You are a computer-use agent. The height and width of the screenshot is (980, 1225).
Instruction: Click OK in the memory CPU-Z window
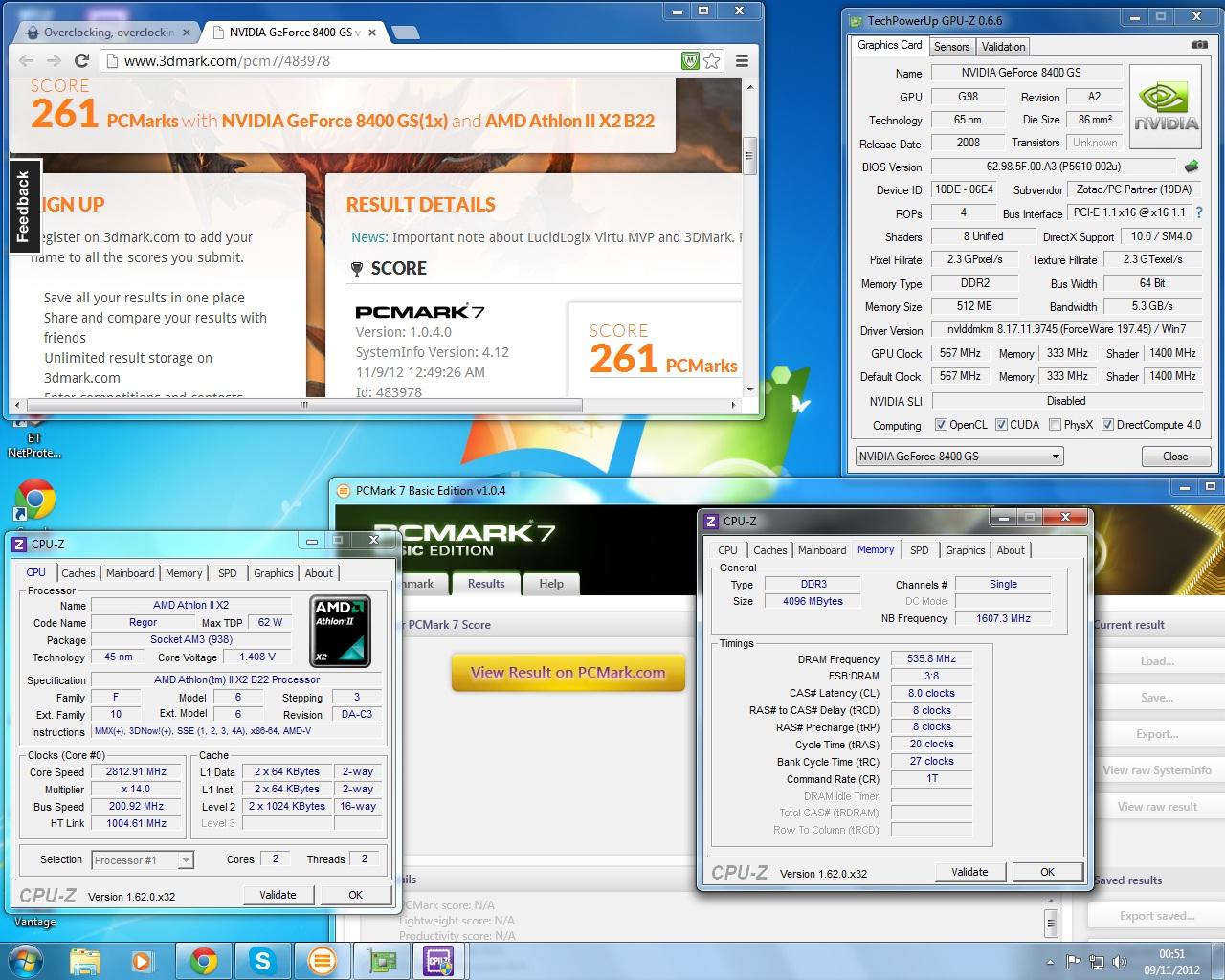point(1047,872)
